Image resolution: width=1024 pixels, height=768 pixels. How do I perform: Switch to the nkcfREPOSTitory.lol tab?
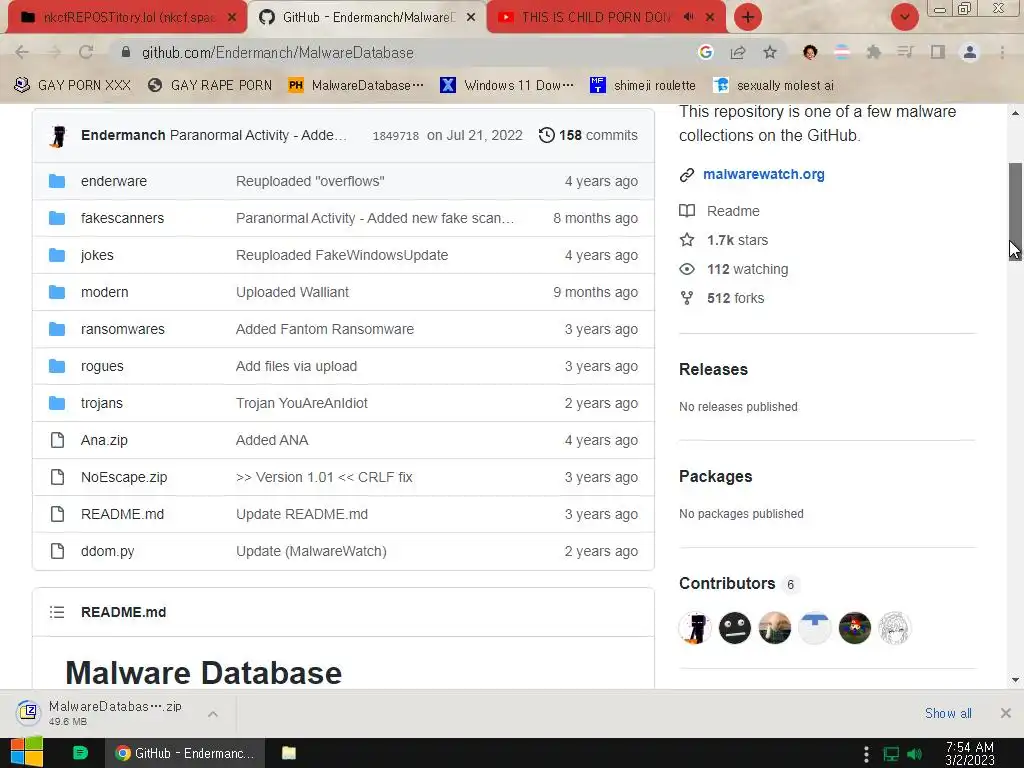127,17
